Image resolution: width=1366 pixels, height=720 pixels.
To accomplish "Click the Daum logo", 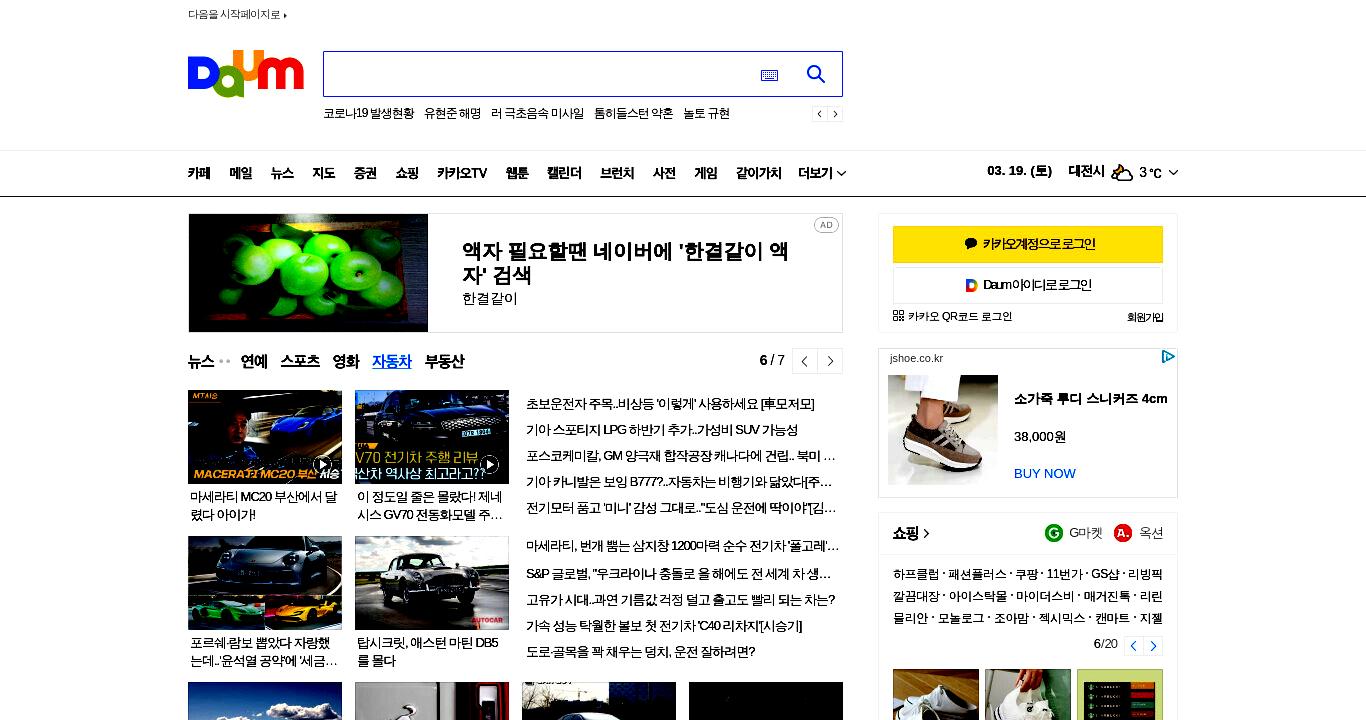I will 245,73.
